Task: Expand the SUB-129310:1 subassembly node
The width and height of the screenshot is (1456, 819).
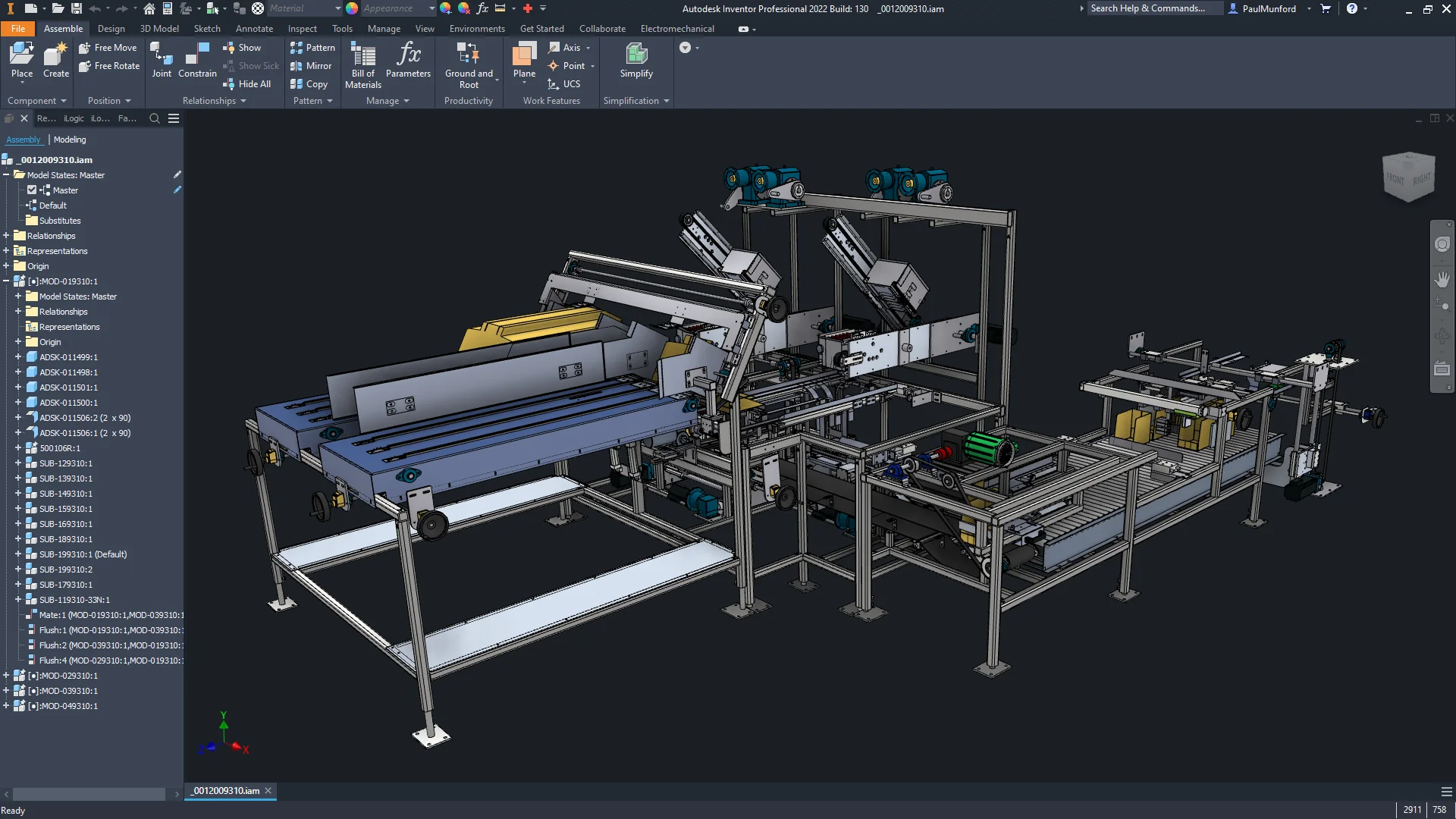Action: tap(18, 463)
